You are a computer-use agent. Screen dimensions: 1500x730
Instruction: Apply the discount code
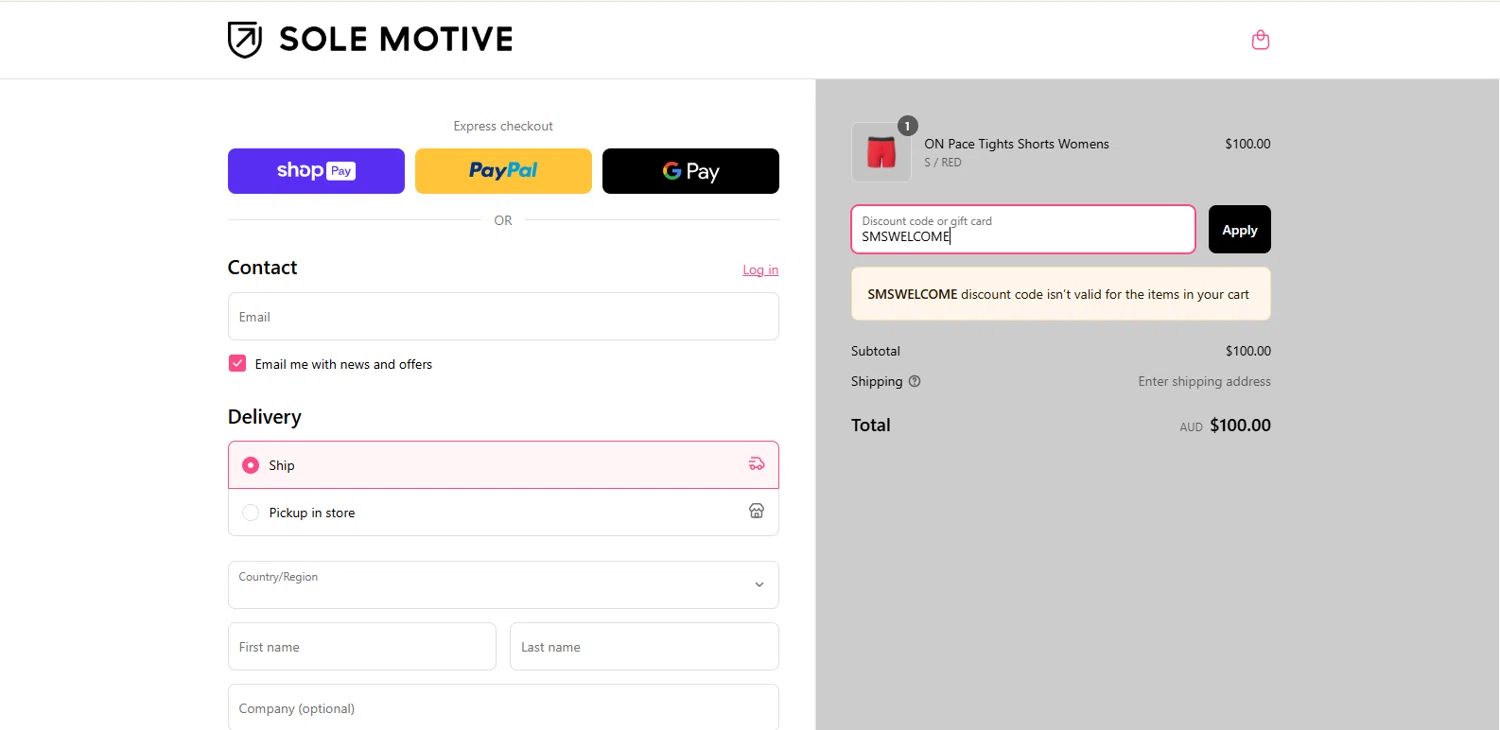(1239, 229)
